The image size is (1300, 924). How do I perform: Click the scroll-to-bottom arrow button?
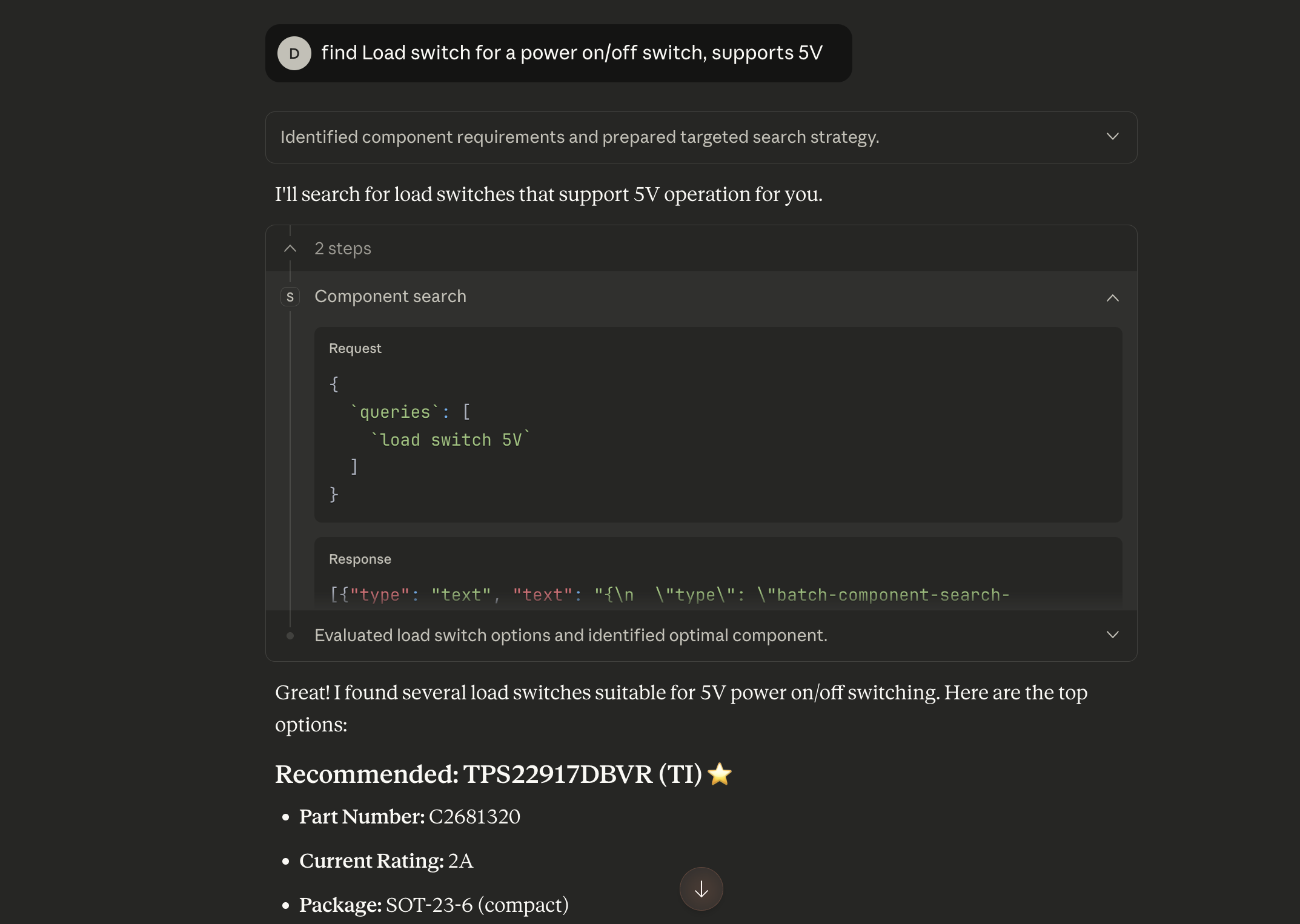701,889
